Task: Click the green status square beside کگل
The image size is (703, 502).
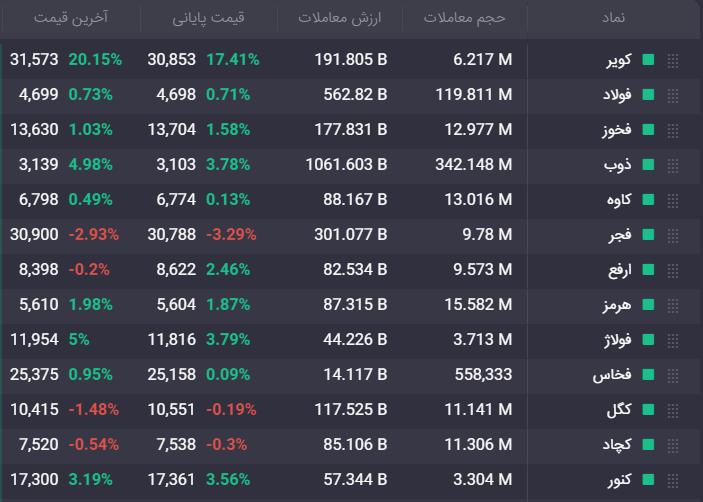Action: [x=648, y=410]
